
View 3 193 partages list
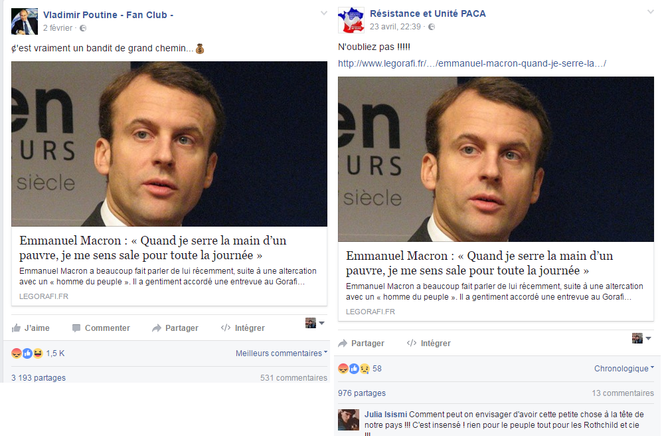39,378
